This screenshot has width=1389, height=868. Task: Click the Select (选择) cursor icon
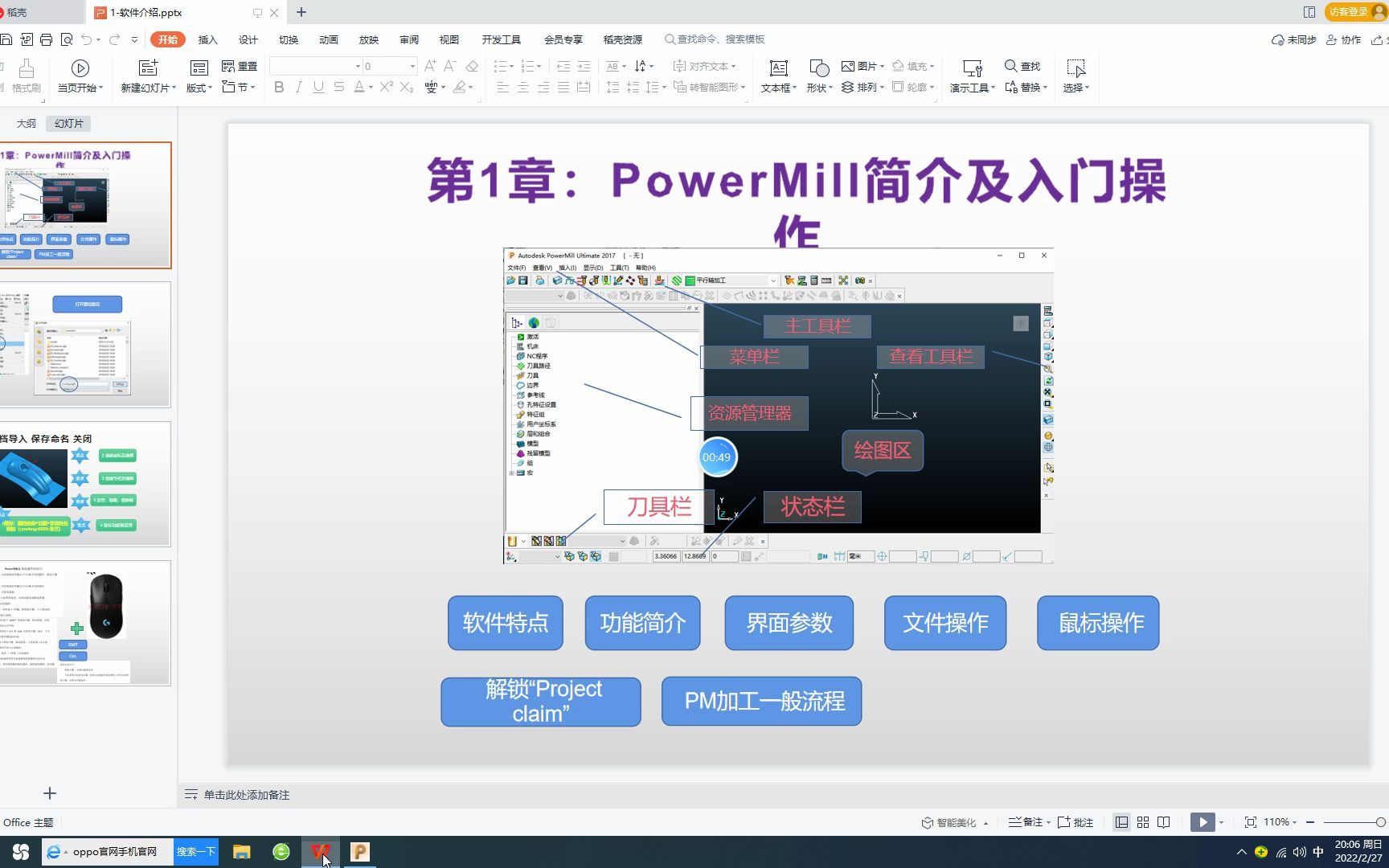(1076, 68)
